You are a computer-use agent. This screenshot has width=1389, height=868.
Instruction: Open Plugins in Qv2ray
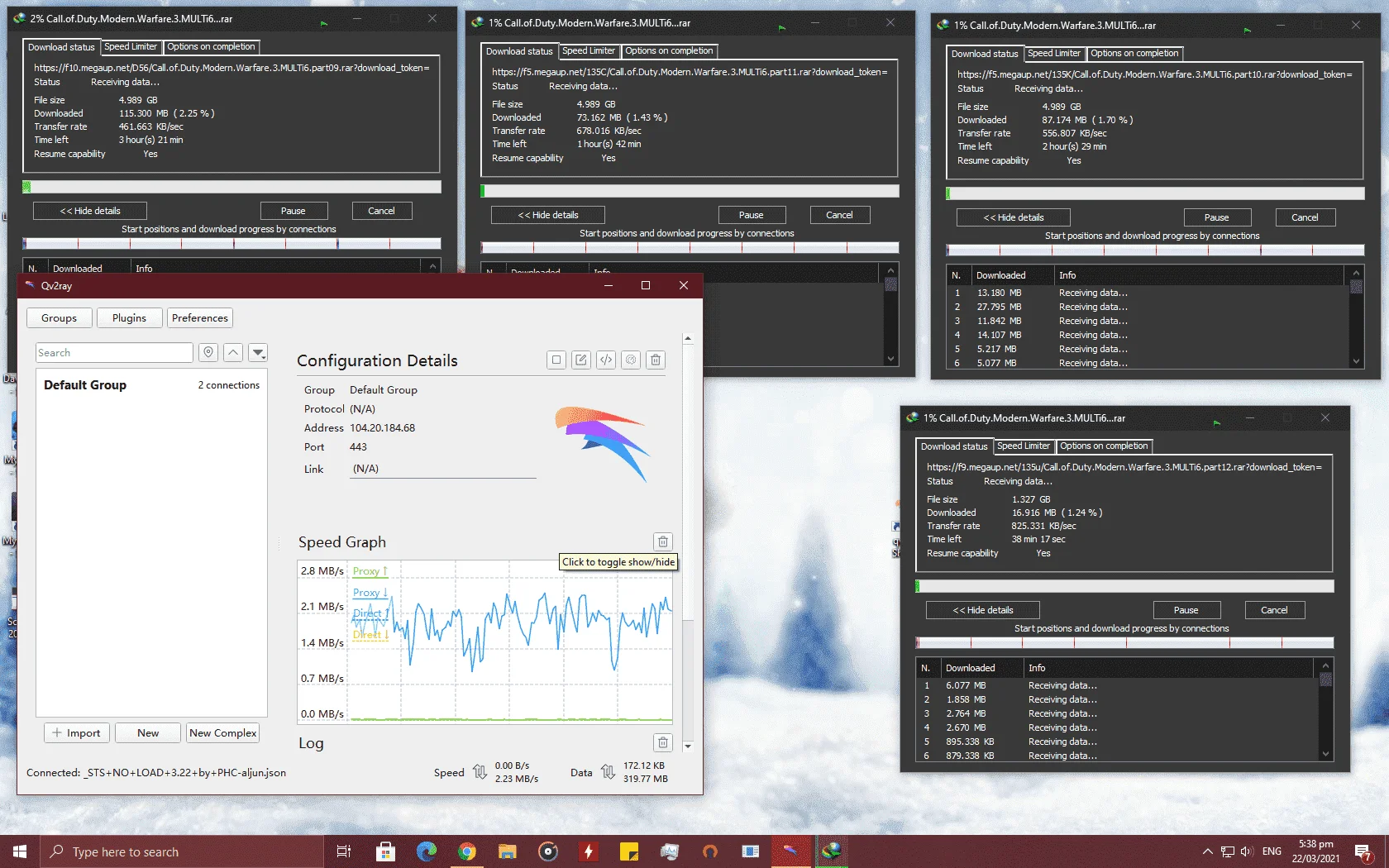(129, 318)
